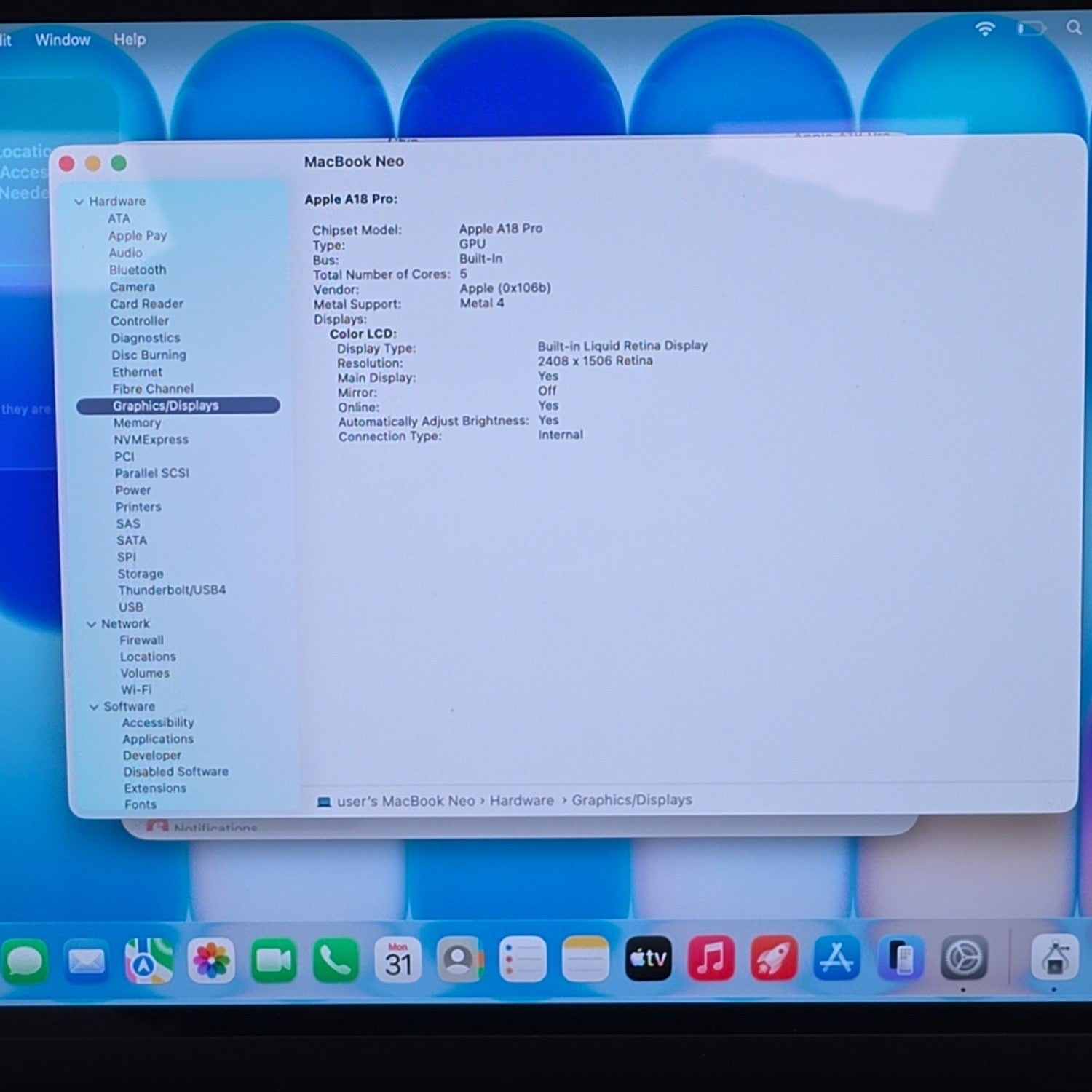Click the System Information icon in the Dock
The image size is (1092, 1092).
click(1054, 957)
